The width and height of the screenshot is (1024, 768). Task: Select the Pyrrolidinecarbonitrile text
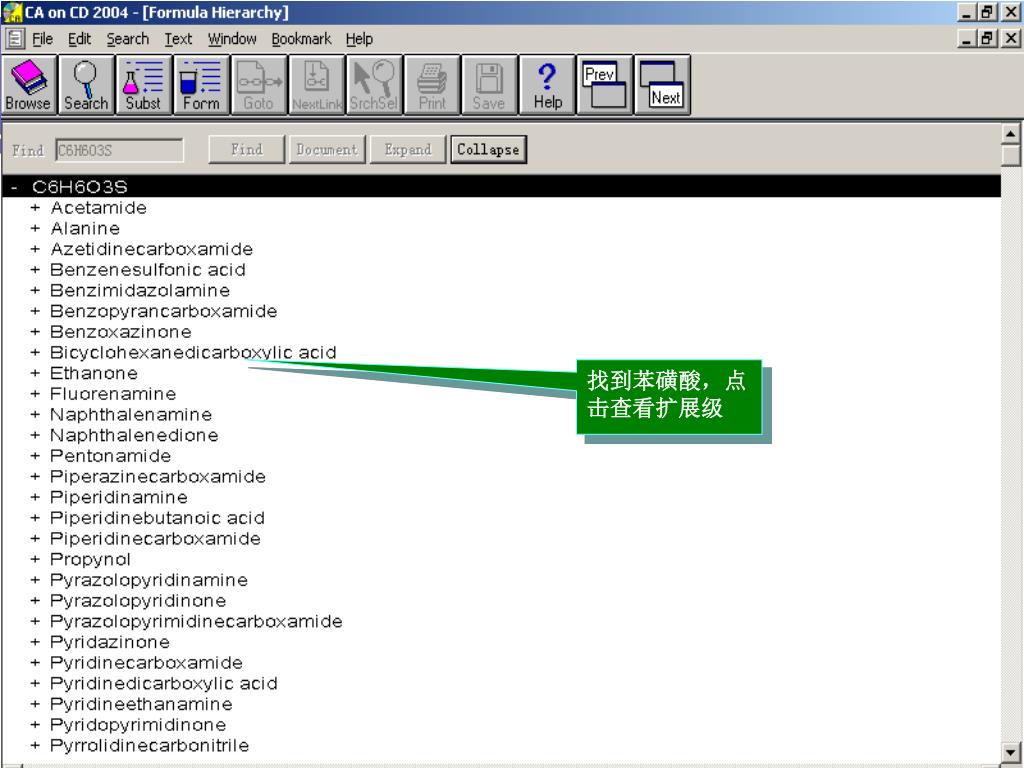pyautogui.click(x=150, y=746)
